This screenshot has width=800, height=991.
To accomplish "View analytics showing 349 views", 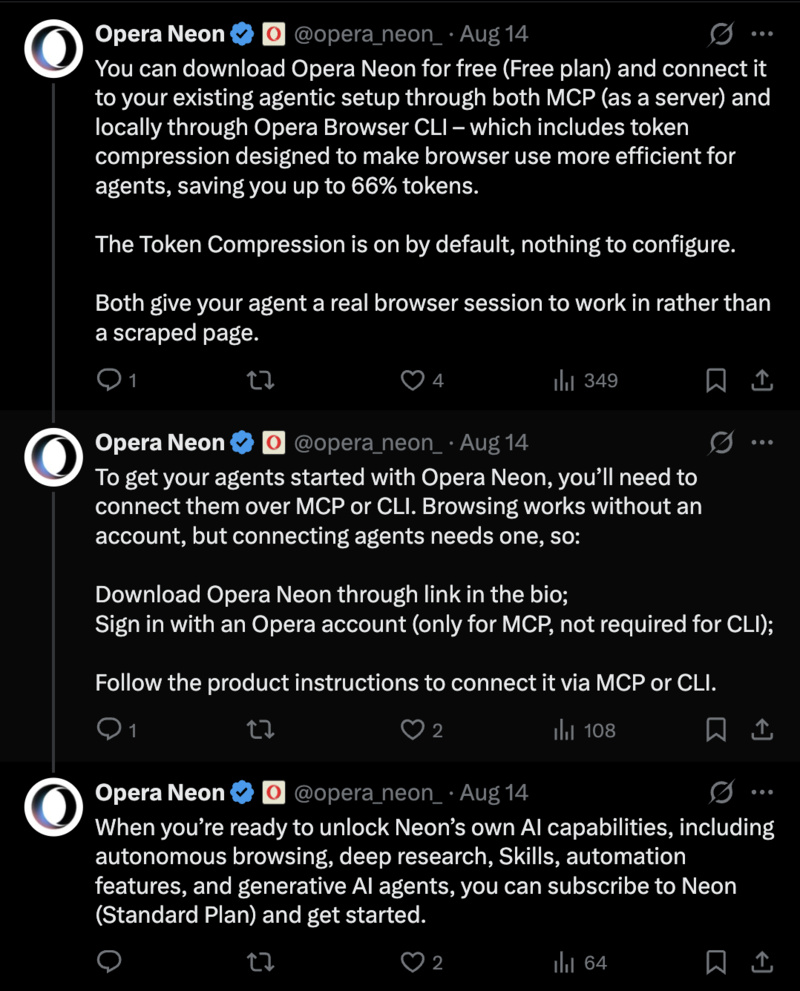I will tap(585, 380).
